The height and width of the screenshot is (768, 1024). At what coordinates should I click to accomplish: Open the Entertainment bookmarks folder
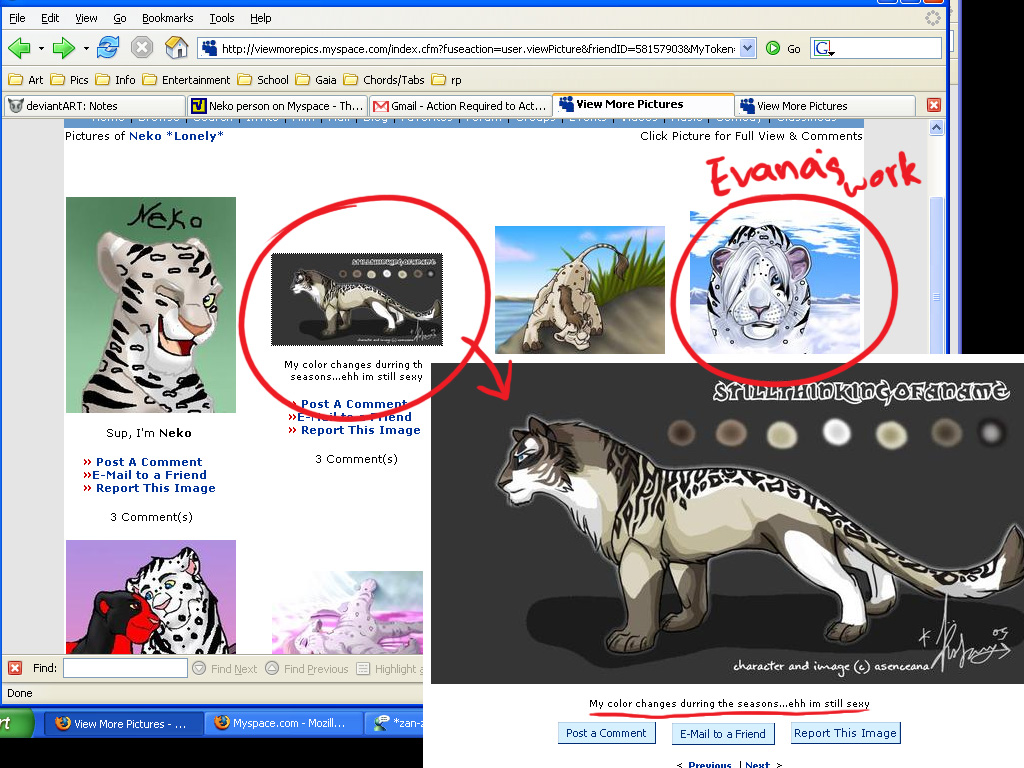(187, 80)
